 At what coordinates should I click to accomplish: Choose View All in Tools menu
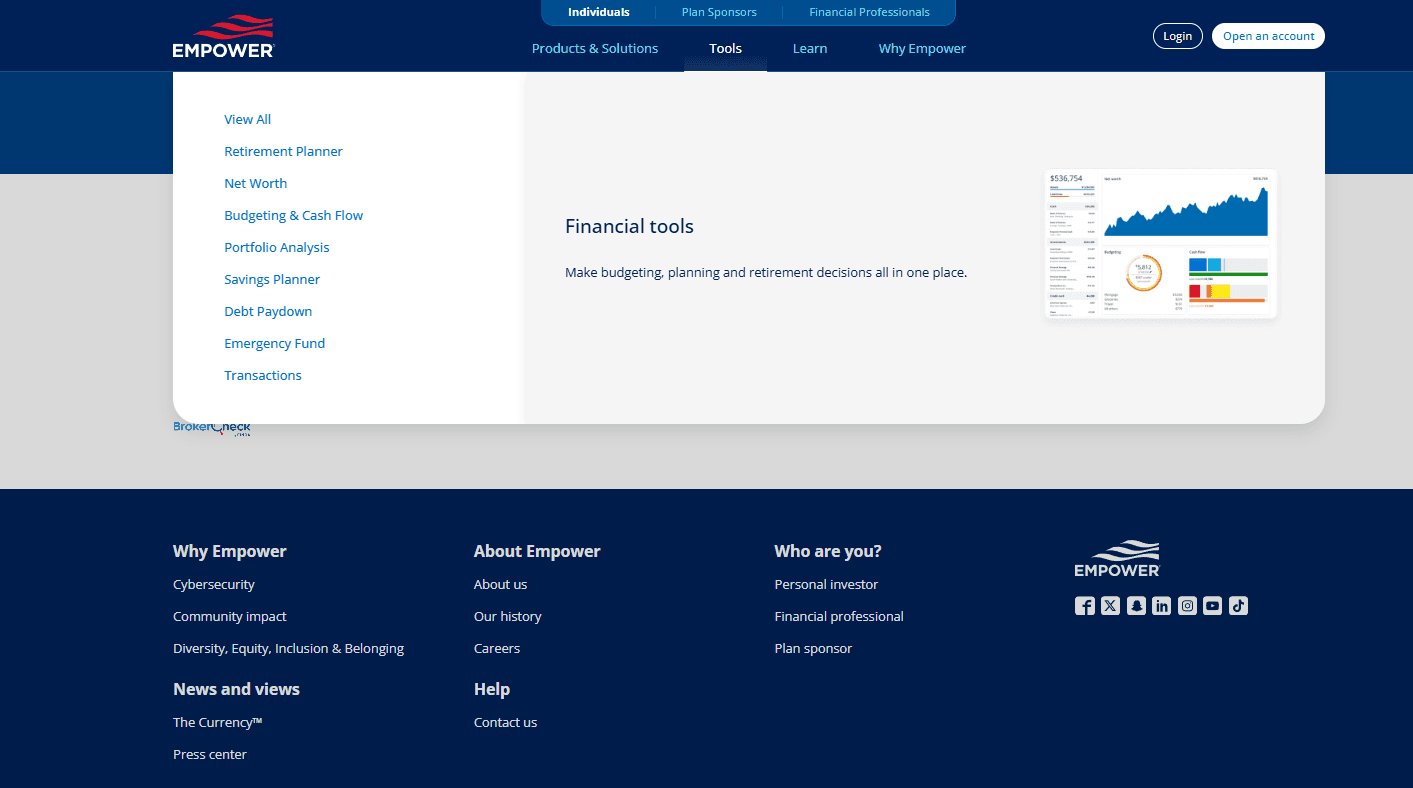click(248, 119)
